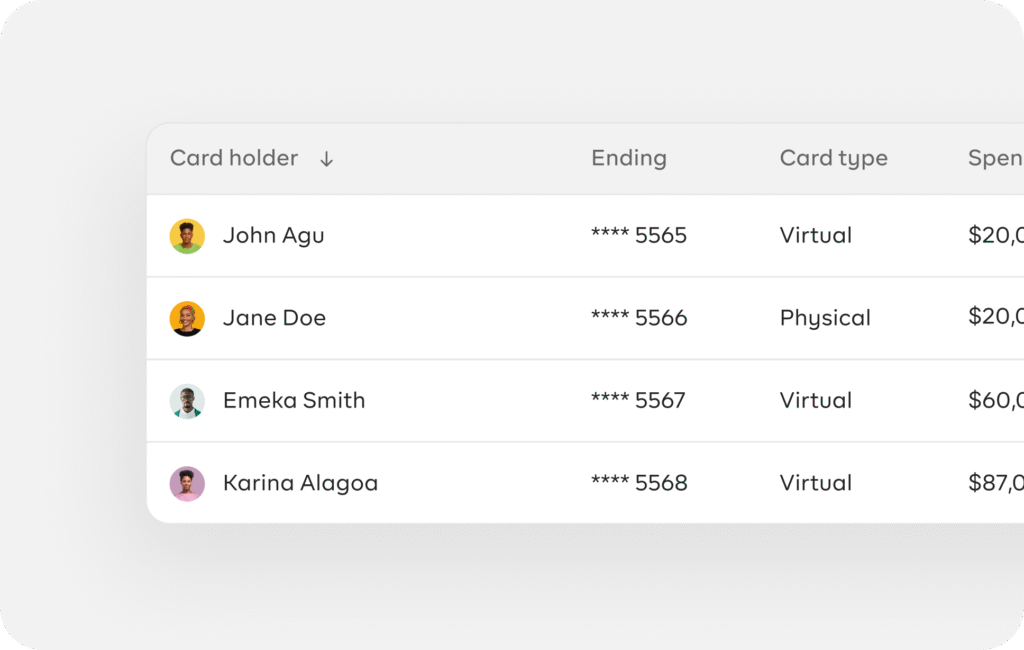Image resolution: width=1024 pixels, height=650 pixels.
Task: Click the sort arrow beside Card holder
Action: 326,159
